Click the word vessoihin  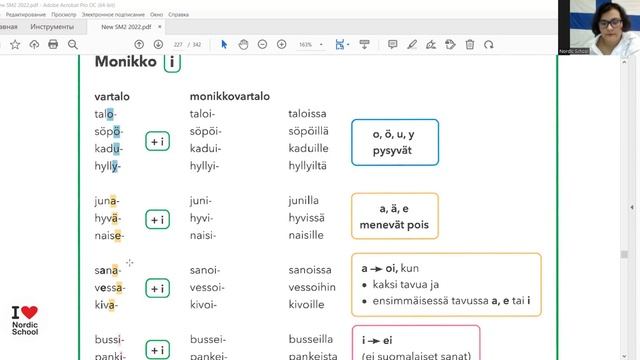312,287
